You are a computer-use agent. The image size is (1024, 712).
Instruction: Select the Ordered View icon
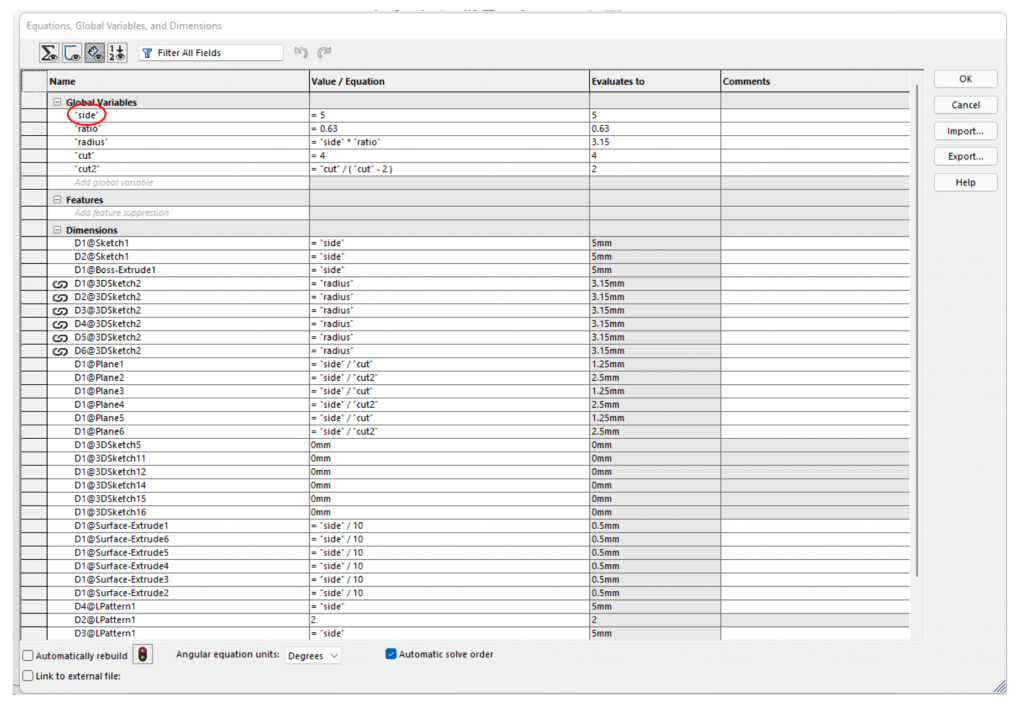point(118,53)
